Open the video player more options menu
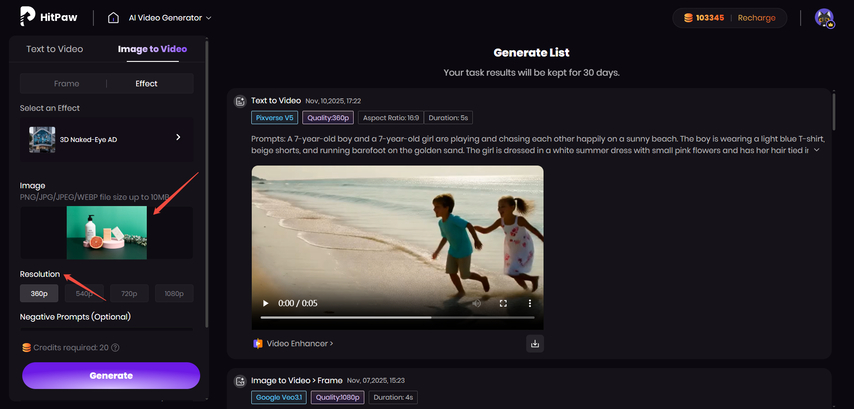 [x=530, y=303]
